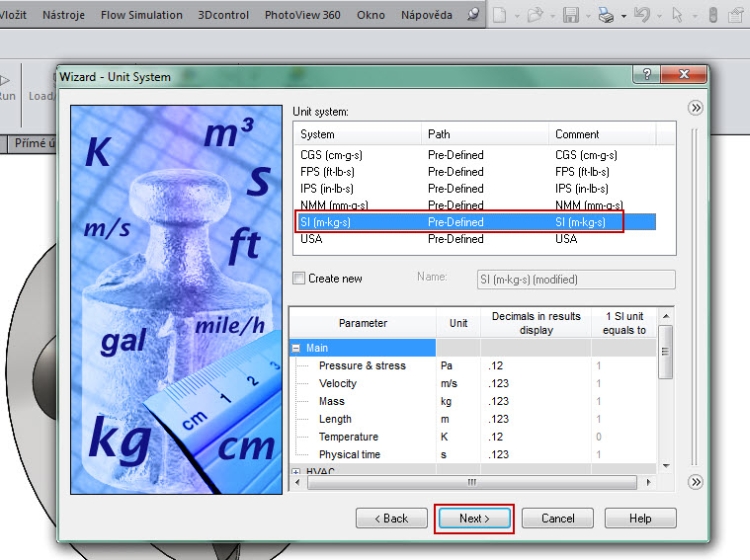Viewport: 750px width, 560px height.
Task: Select the CGS (cm-g-s) unit system
Action: [474, 155]
